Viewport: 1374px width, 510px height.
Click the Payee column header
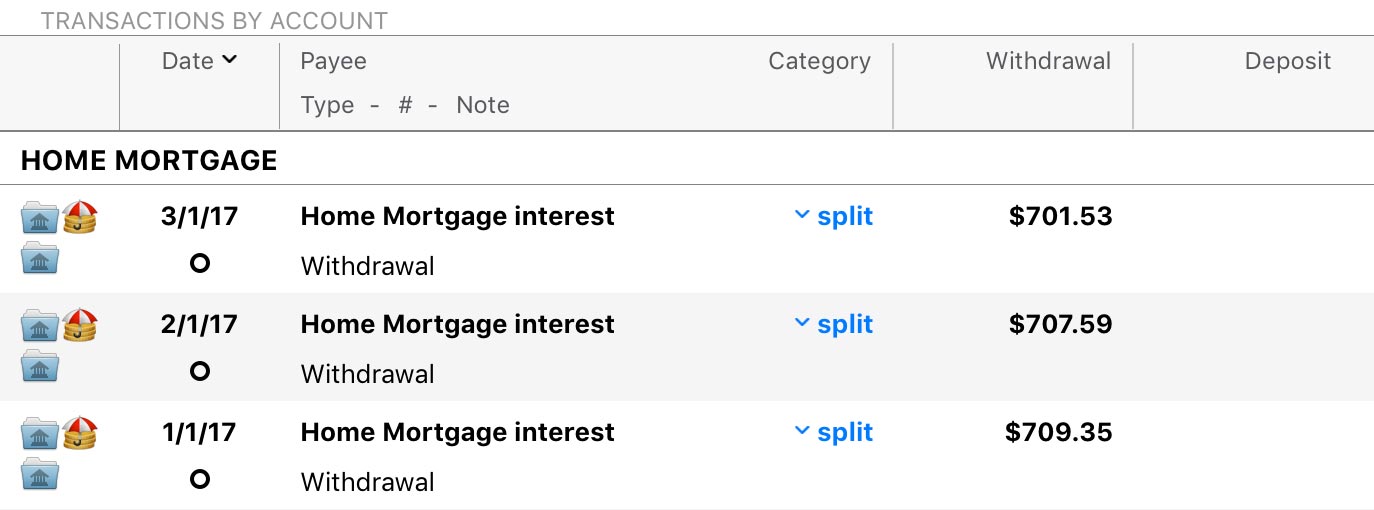point(333,61)
